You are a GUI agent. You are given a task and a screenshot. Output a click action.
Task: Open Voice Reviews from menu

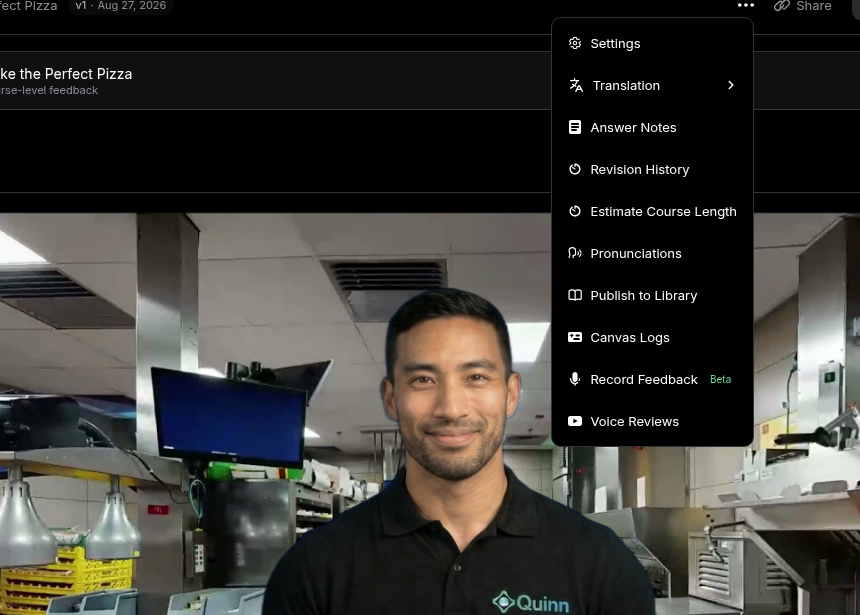pyautogui.click(x=652, y=421)
